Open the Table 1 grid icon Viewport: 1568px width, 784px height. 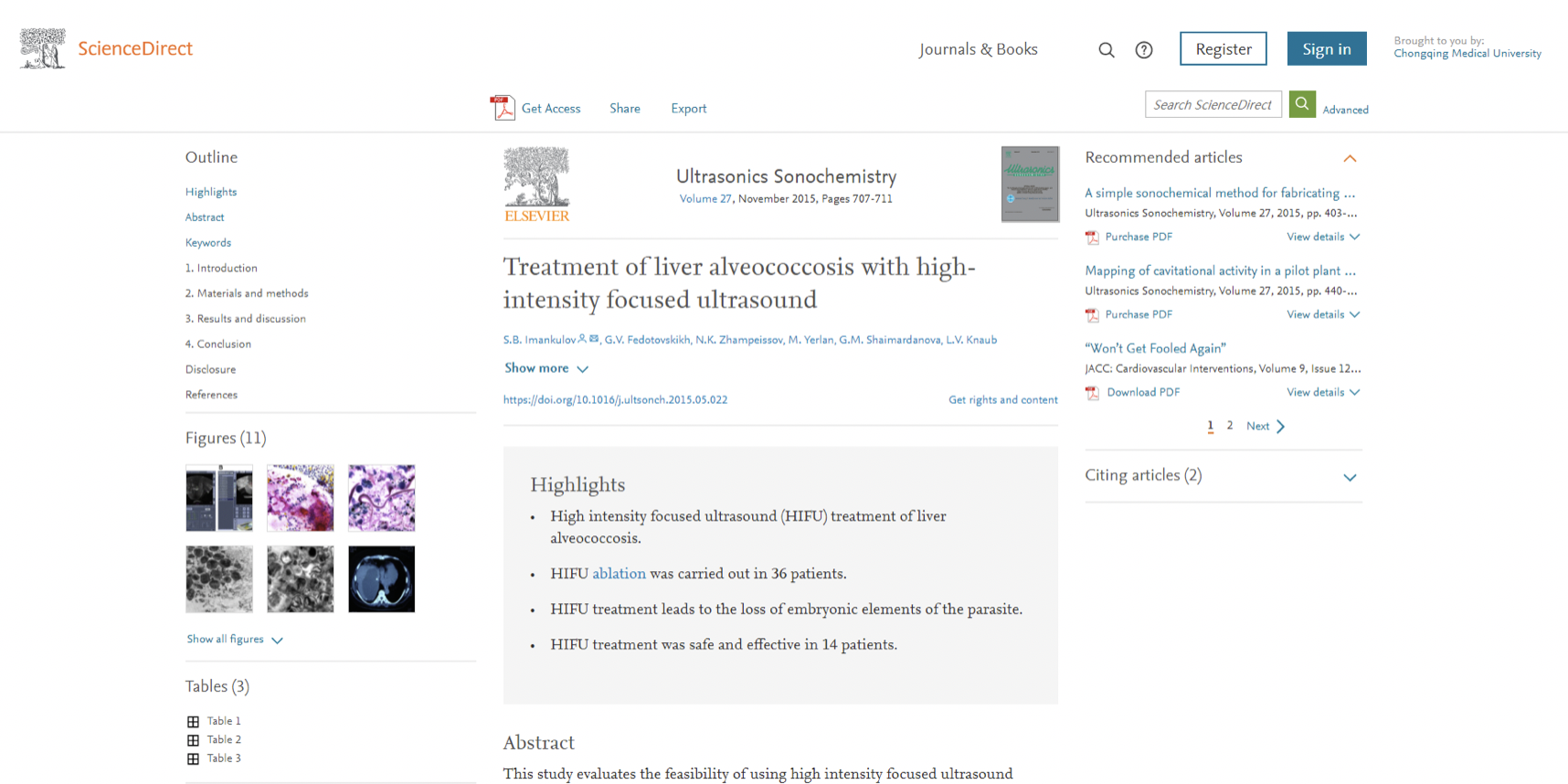pyautogui.click(x=193, y=722)
